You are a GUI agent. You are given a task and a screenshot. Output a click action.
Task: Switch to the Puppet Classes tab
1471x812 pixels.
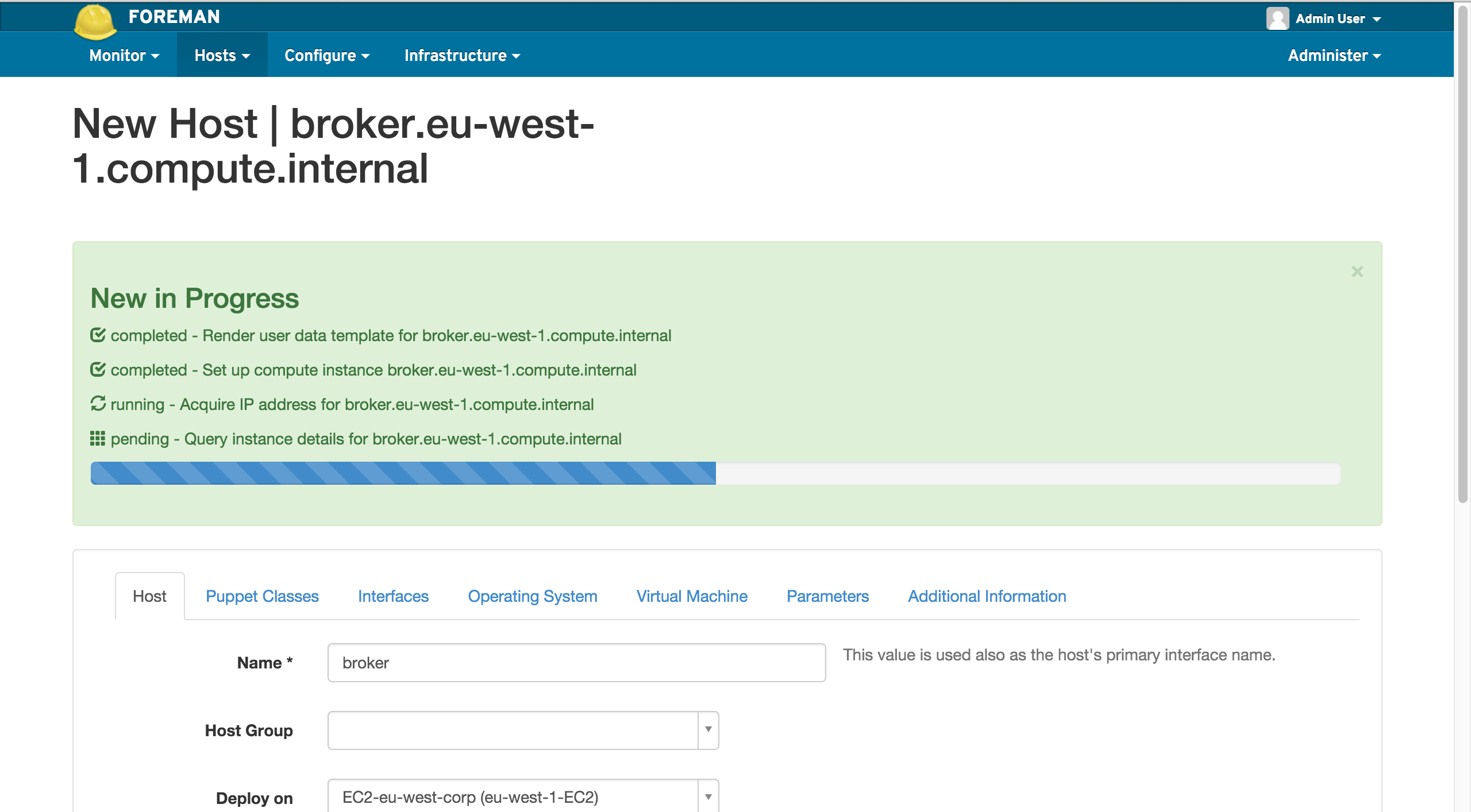point(262,596)
